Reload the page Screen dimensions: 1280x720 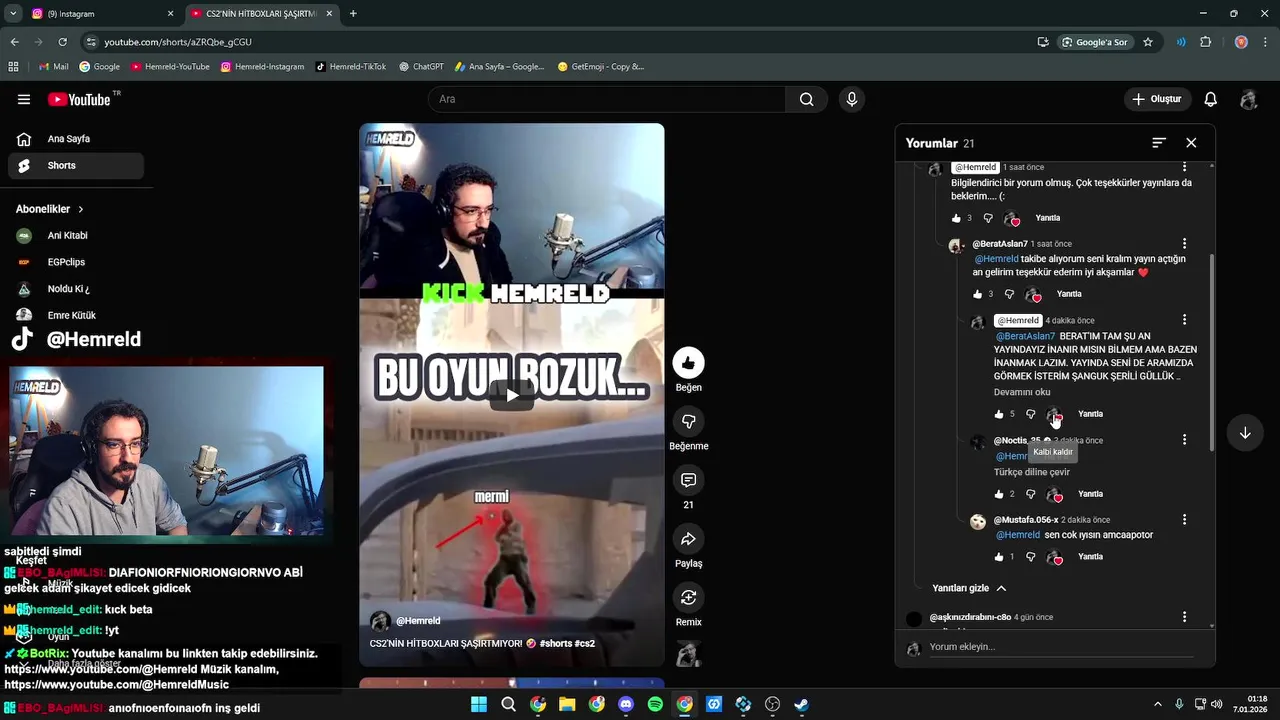click(x=63, y=42)
